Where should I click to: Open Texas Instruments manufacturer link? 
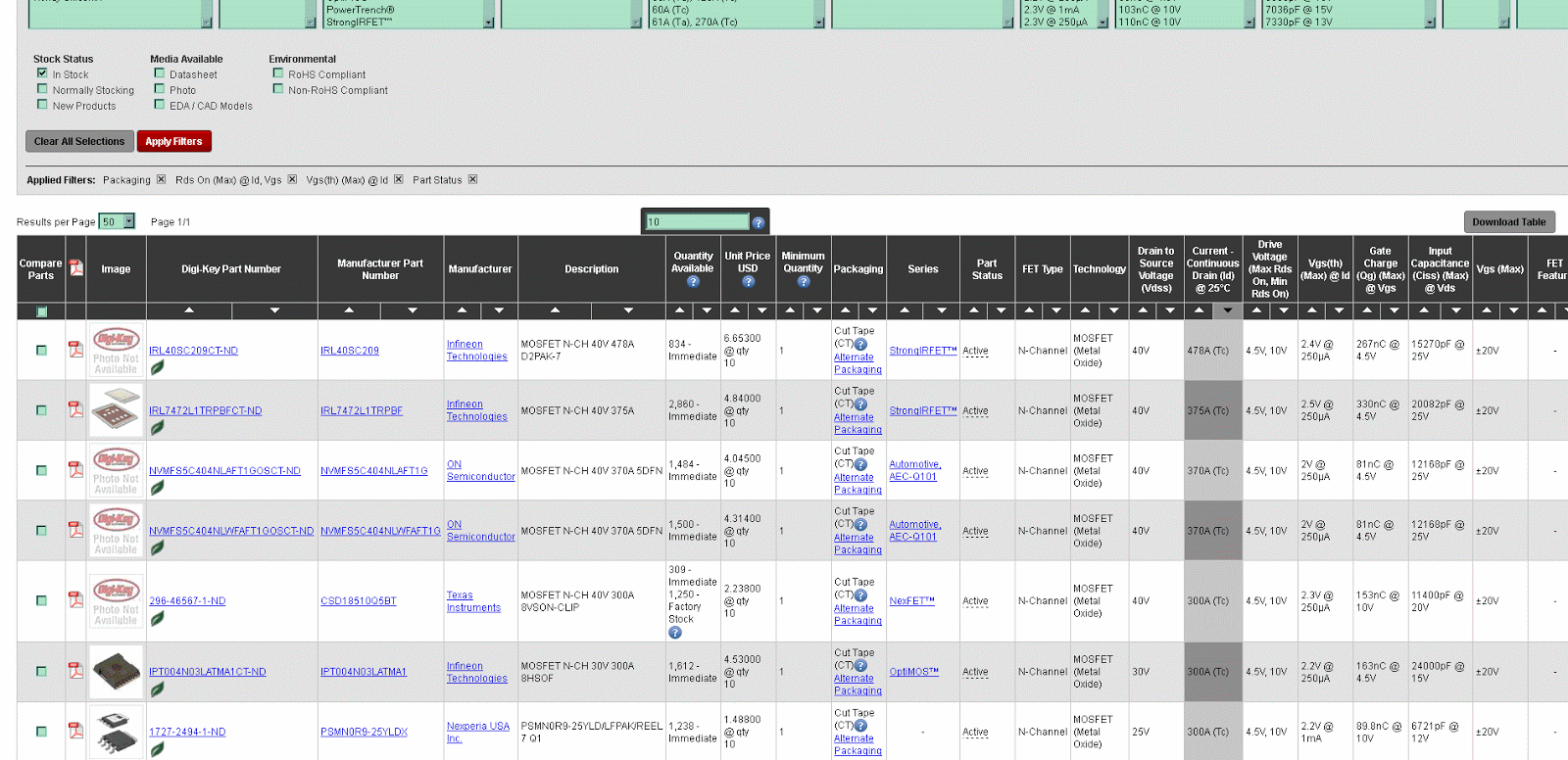[473, 601]
